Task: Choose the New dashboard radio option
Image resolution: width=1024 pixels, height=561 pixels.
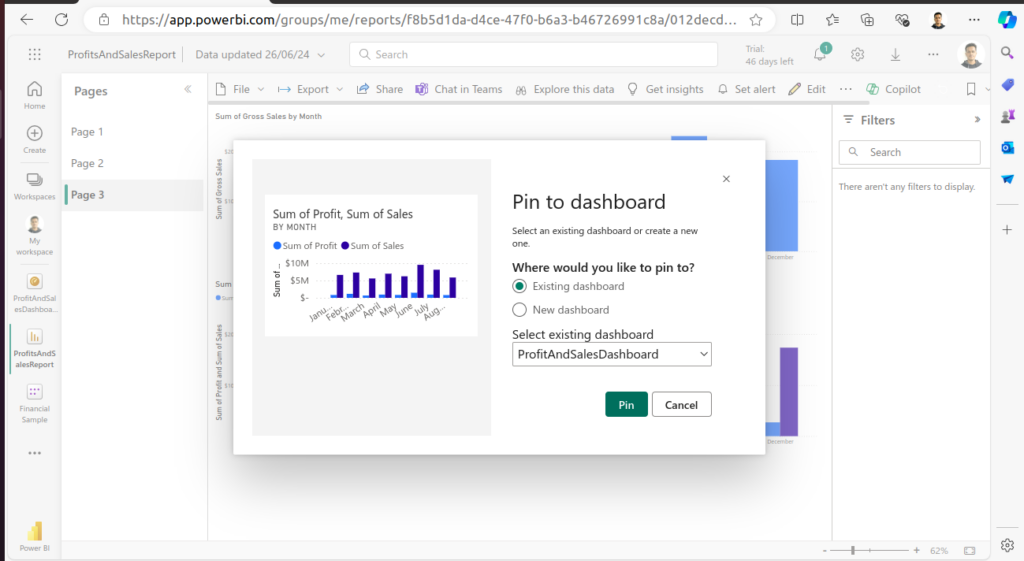Action: click(520, 310)
